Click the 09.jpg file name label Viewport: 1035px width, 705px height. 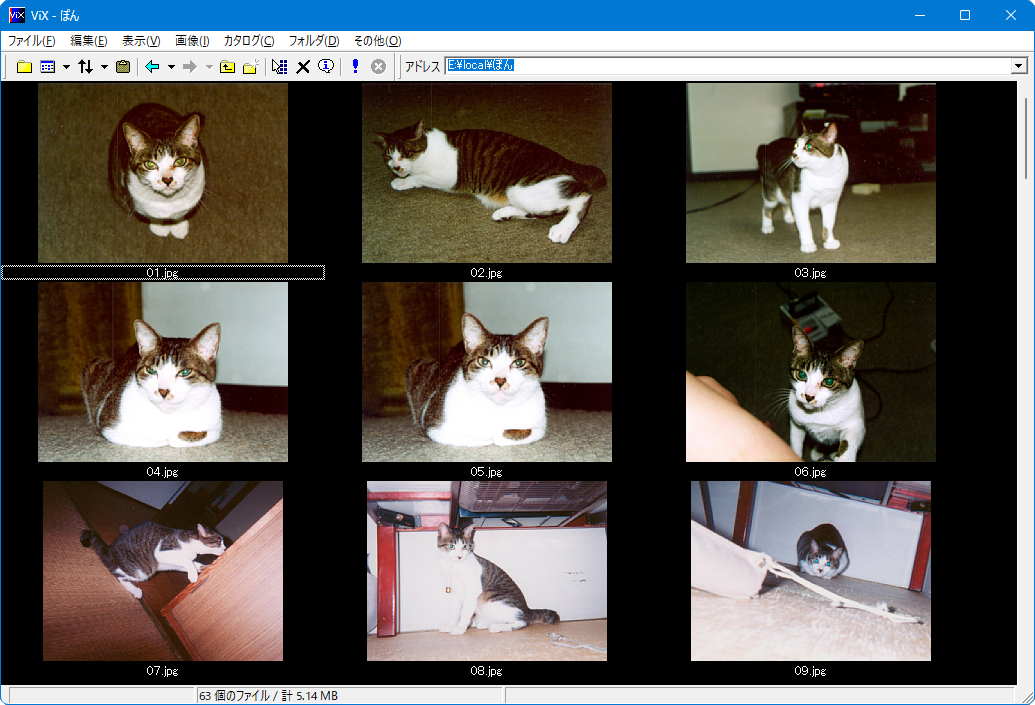[811, 671]
